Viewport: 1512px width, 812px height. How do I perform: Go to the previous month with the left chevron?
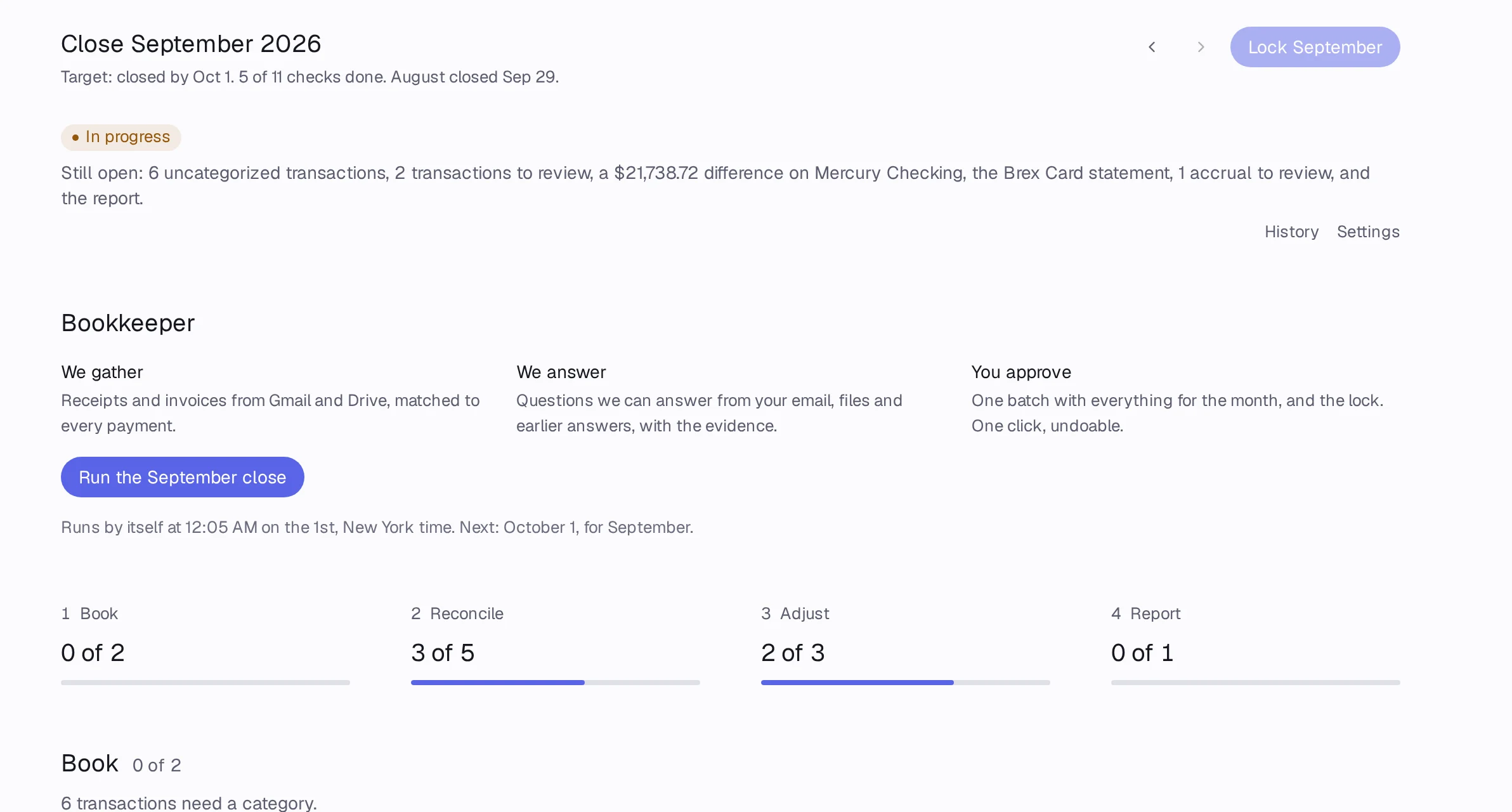[x=1152, y=47]
